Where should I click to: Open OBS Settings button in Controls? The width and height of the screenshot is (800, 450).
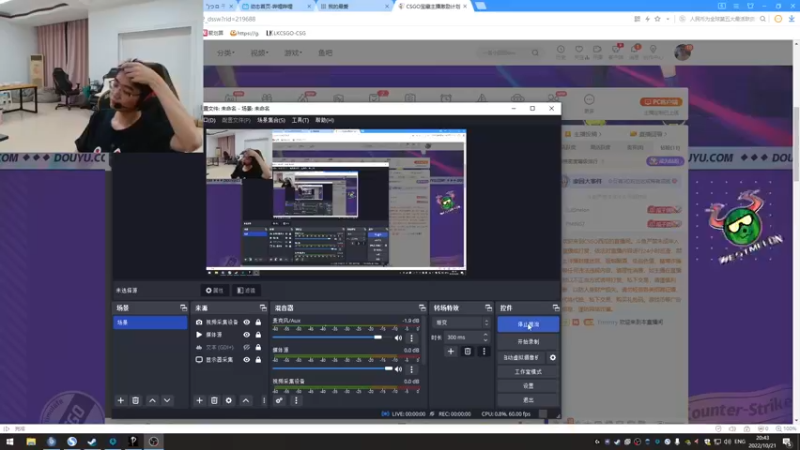click(528, 386)
